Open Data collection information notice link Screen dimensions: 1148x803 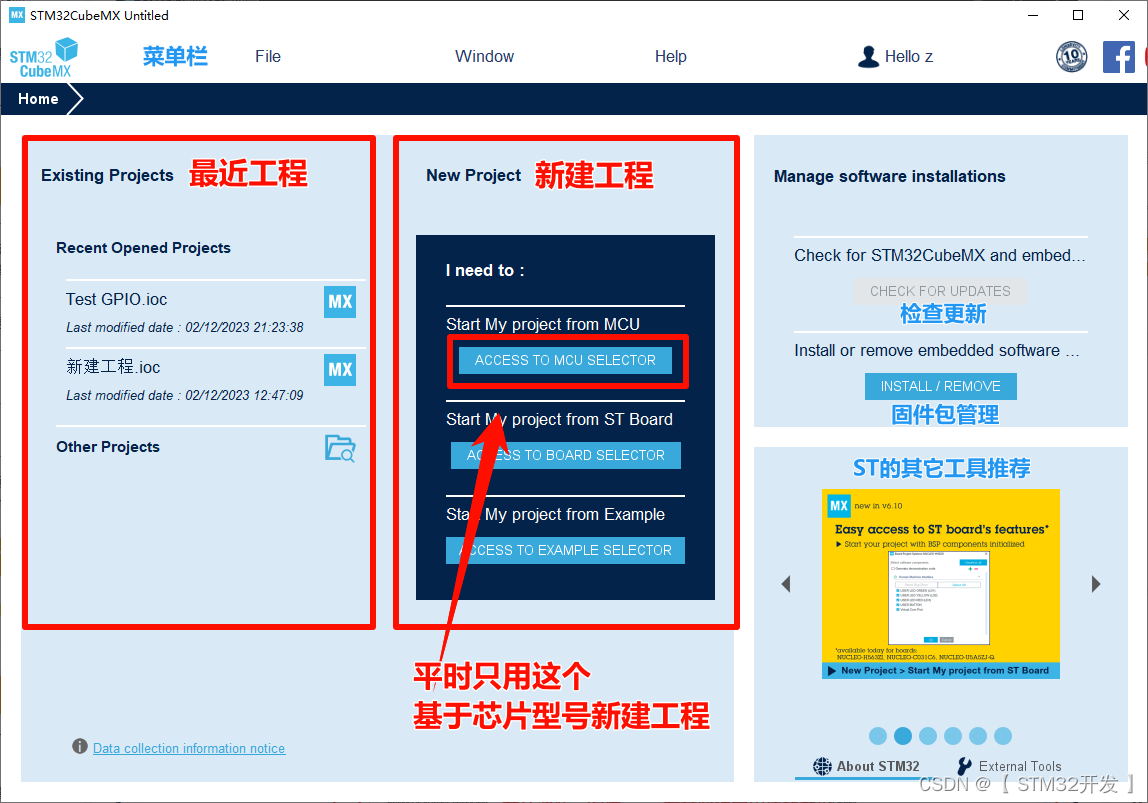pos(189,748)
